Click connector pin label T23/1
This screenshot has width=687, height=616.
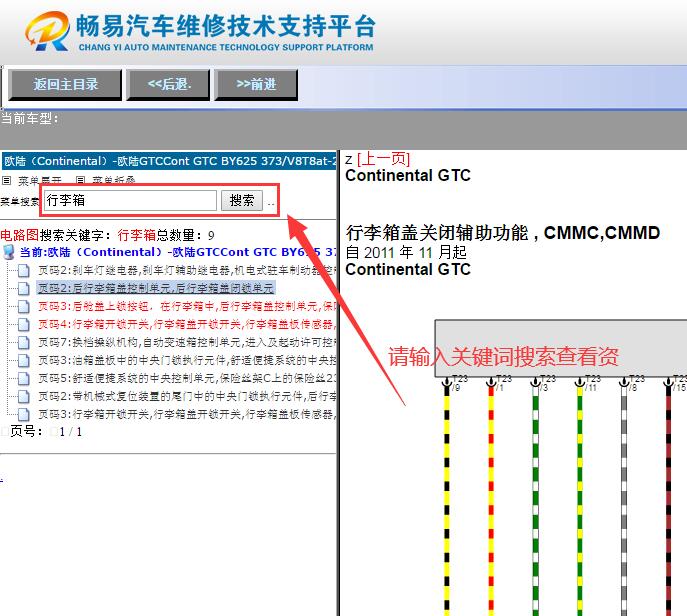tap(503, 382)
